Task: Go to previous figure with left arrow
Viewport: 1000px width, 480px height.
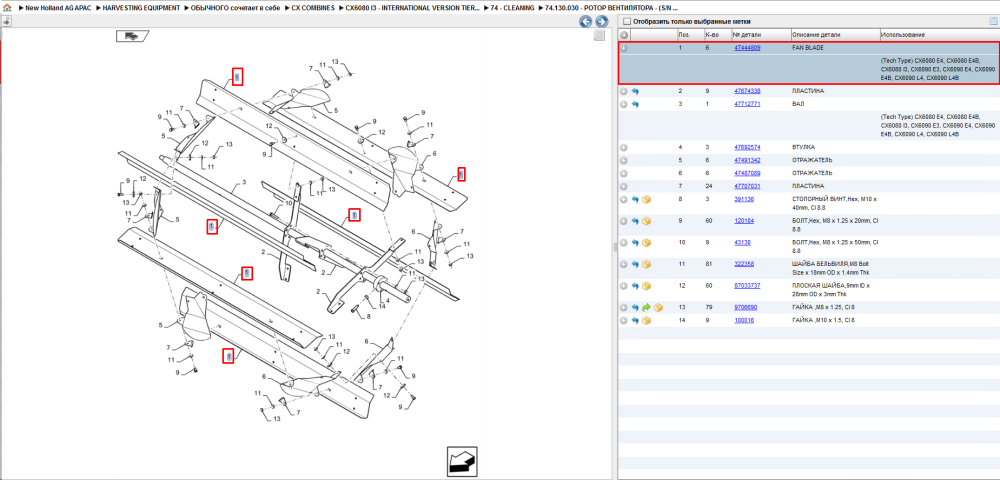Action: click(585, 22)
